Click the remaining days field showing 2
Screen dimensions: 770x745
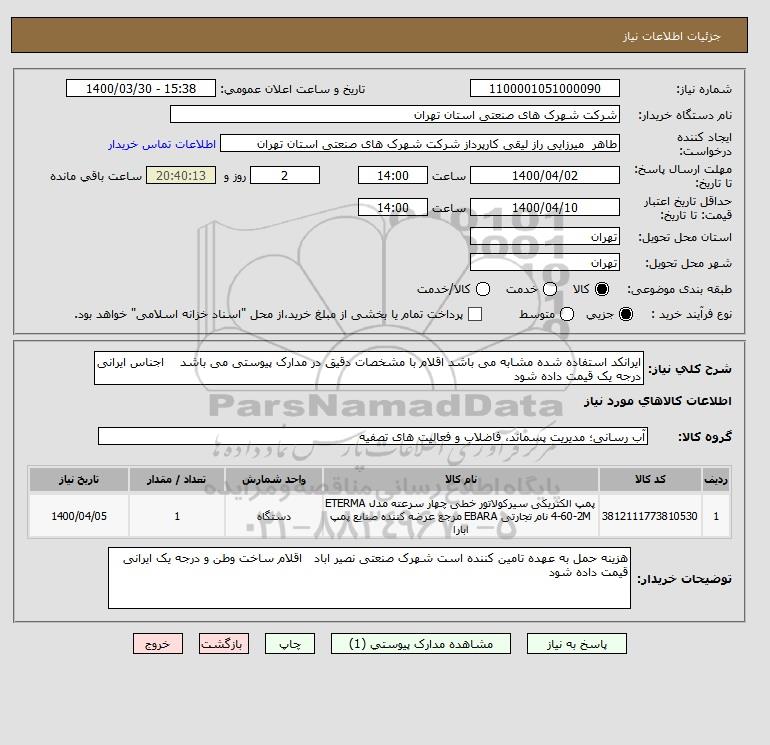[x=285, y=175]
